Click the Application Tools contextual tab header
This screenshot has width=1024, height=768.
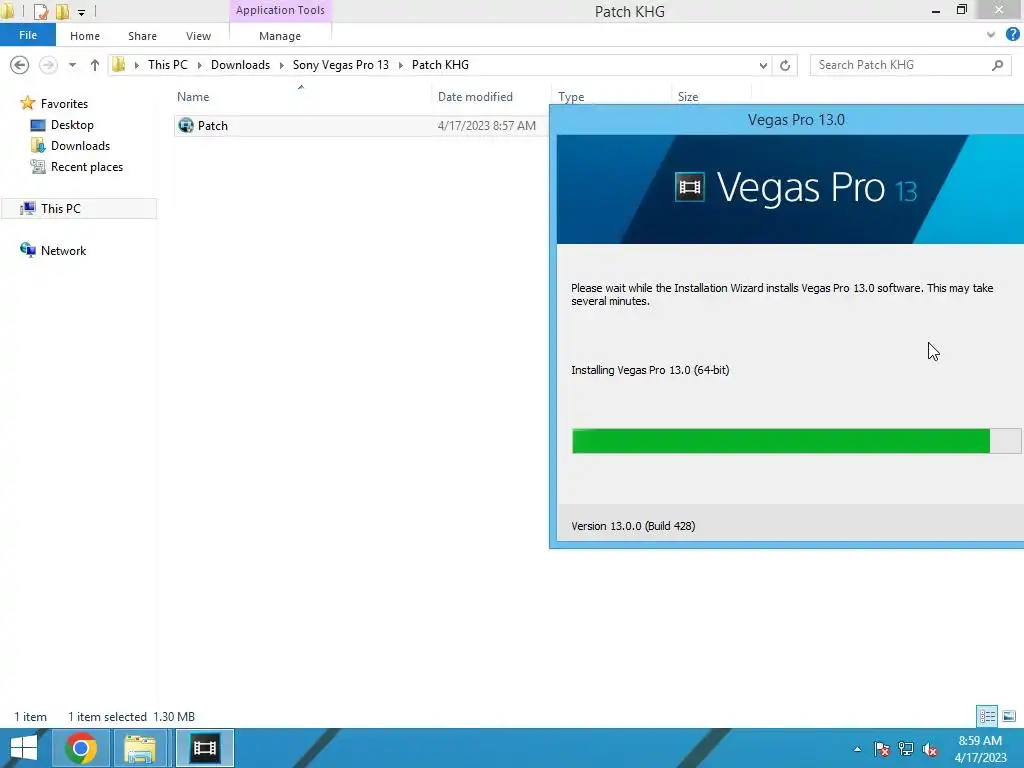click(x=280, y=10)
